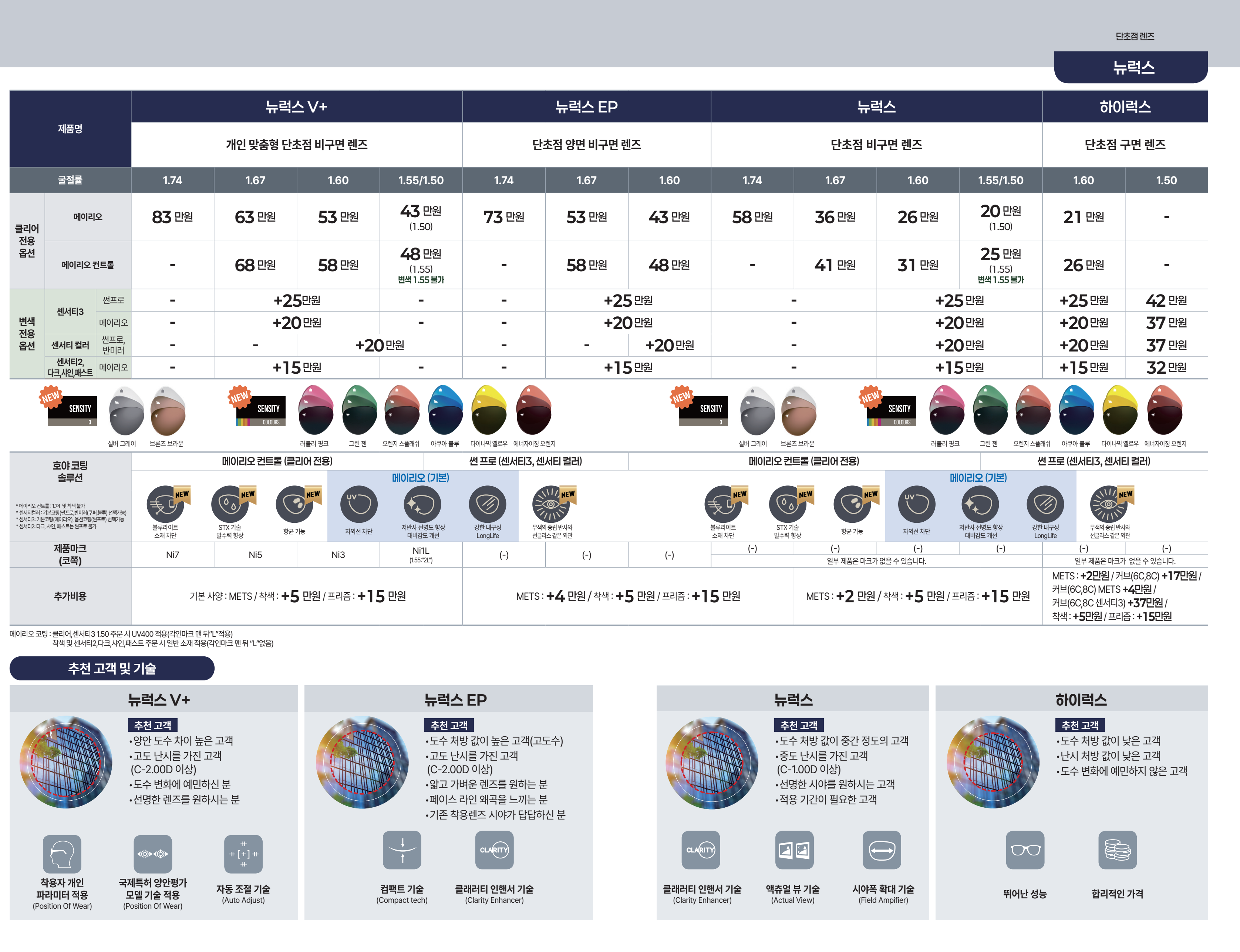Click the 36 만원 price cell
The image size is (1240, 952).
835,217
